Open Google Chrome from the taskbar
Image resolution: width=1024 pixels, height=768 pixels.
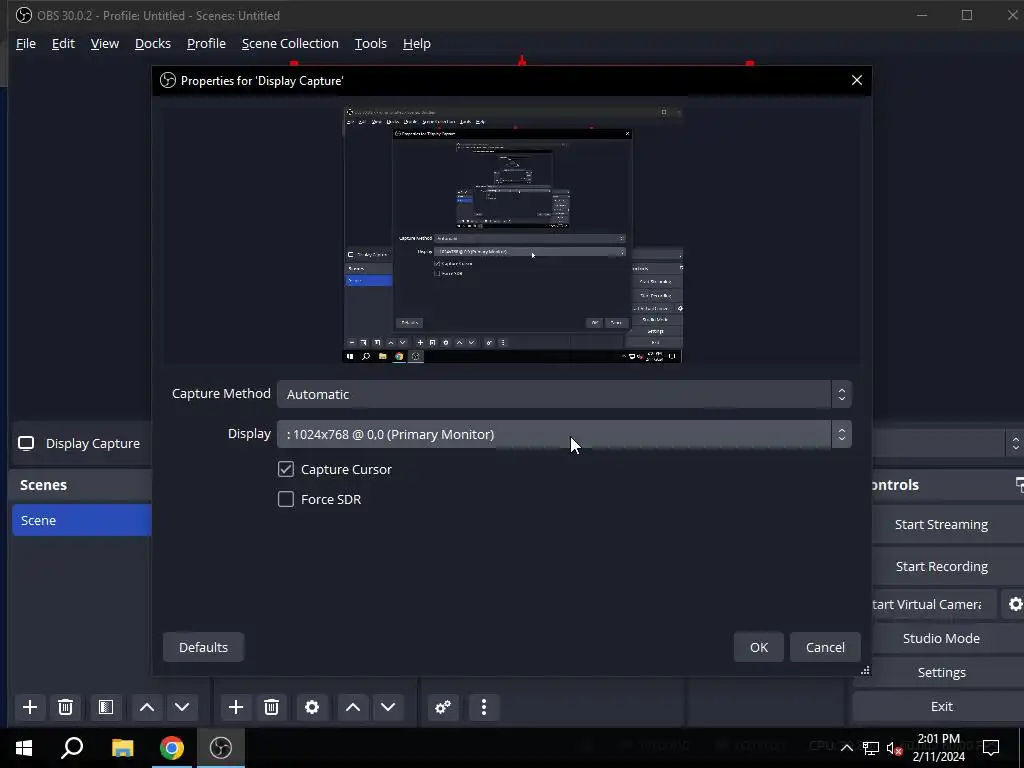pos(172,748)
